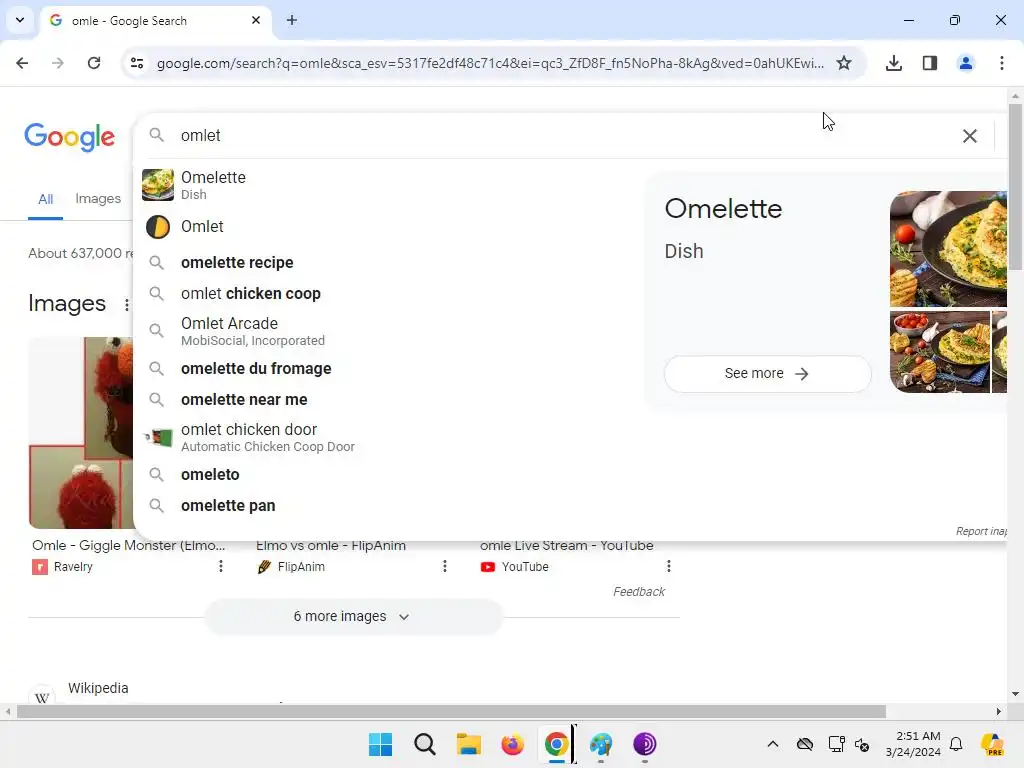1024x768 pixels.
Task: Click the FlipAnim source link
Action: 291,567
